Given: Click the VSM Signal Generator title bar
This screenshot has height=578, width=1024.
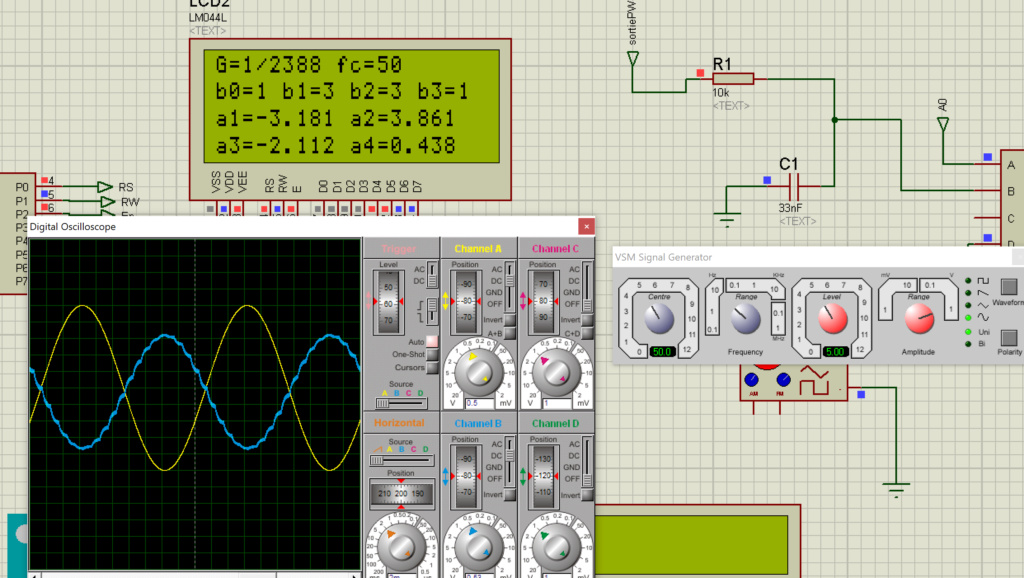Looking at the screenshot, I should [x=818, y=257].
